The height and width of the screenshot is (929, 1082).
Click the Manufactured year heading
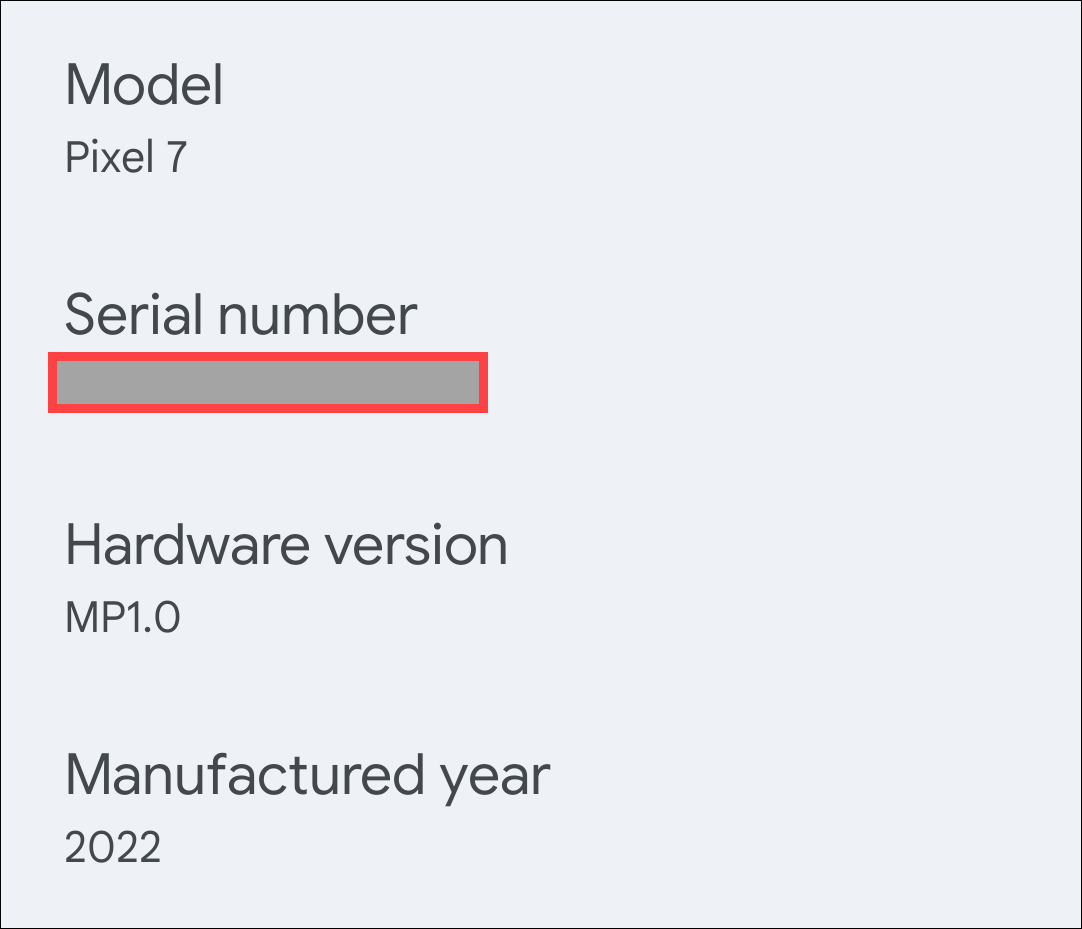point(307,773)
